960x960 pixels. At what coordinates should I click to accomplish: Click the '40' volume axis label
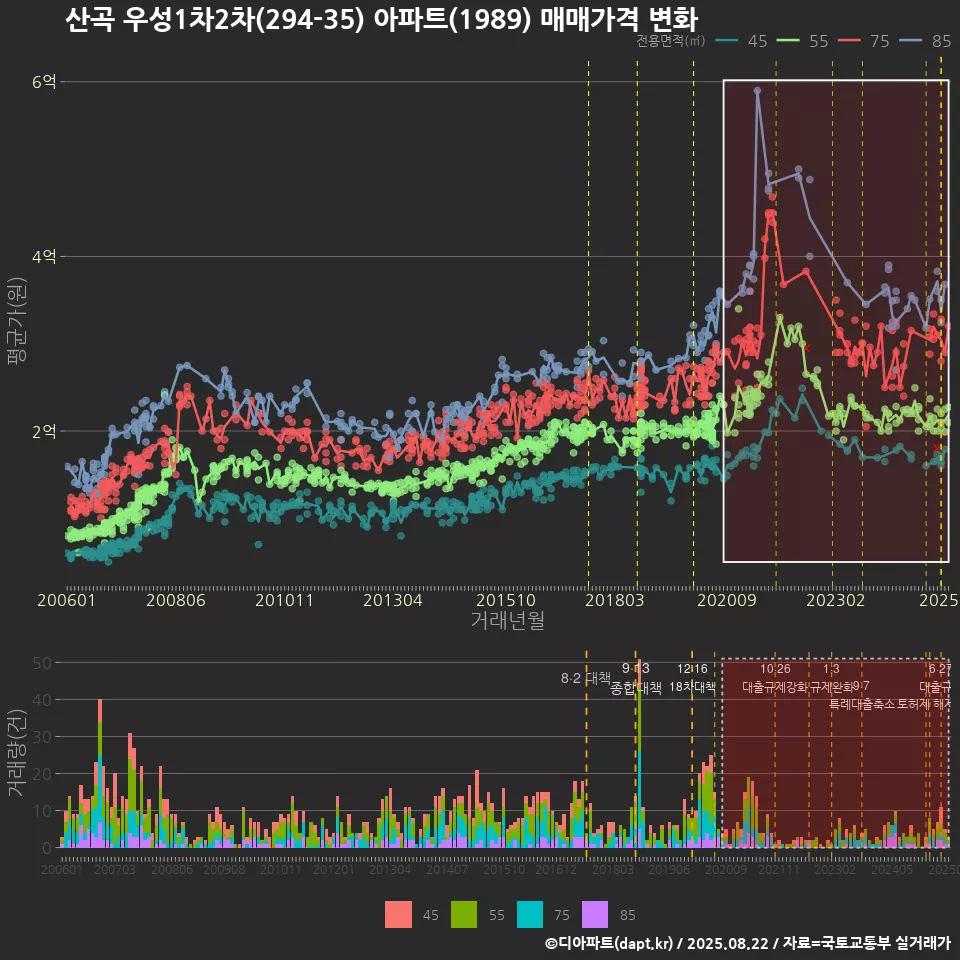pos(42,700)
